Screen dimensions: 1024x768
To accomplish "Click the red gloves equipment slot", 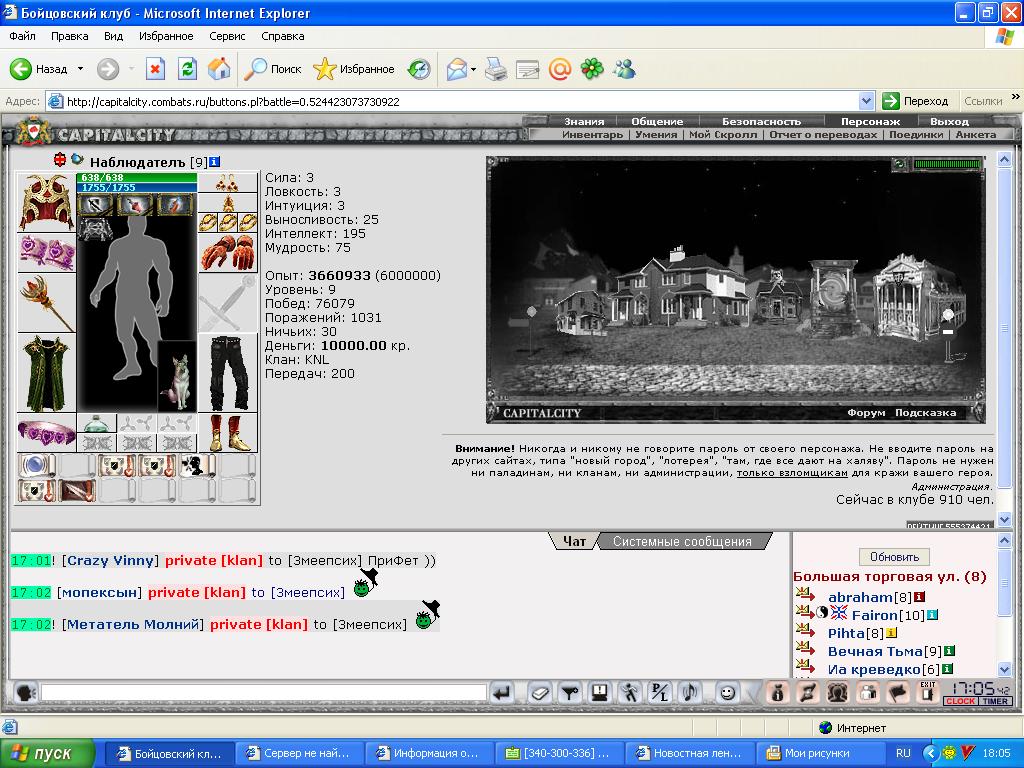I will 228,252.
